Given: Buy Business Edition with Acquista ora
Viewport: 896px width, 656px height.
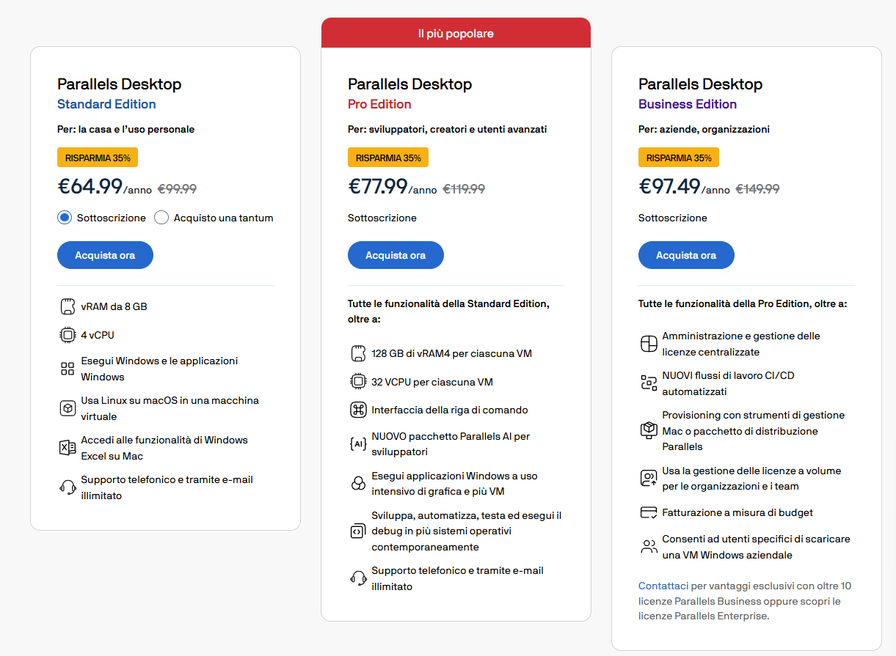Looking at the screenshot, I should (686, 255).
